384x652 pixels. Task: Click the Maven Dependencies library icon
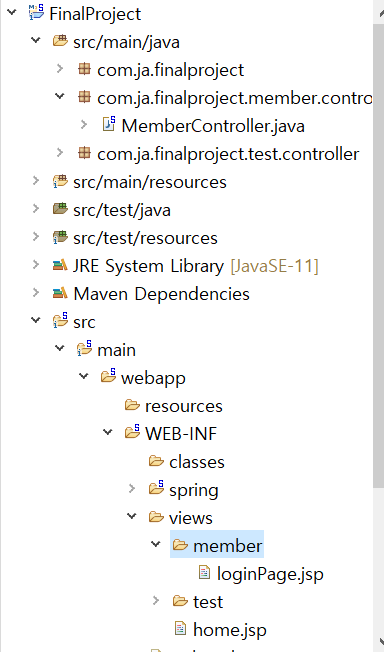point(60,293)
